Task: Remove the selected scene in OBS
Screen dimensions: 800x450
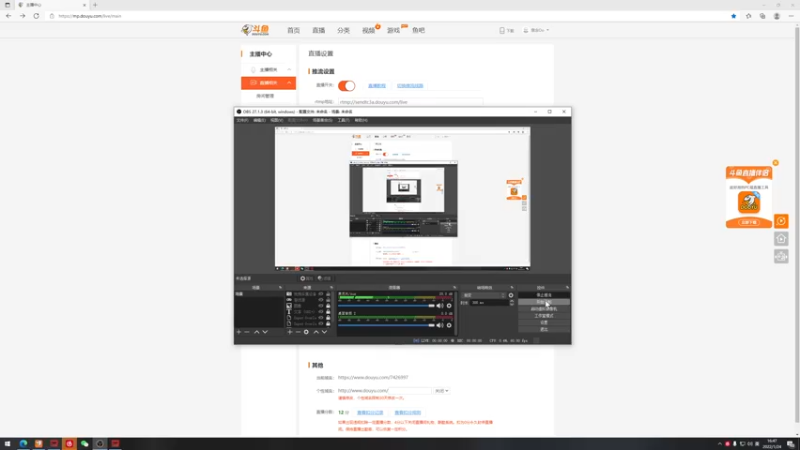Action: (x=247, y=332)
